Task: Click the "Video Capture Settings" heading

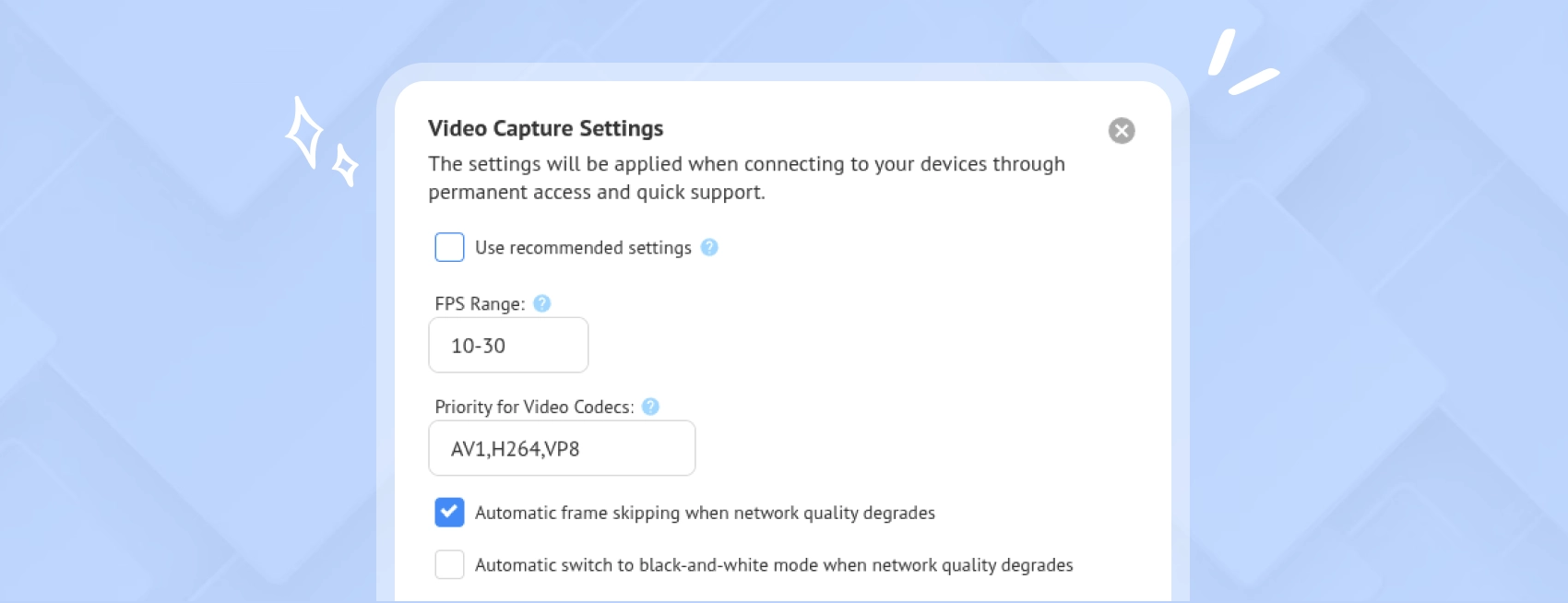Action: click(545, 128)
